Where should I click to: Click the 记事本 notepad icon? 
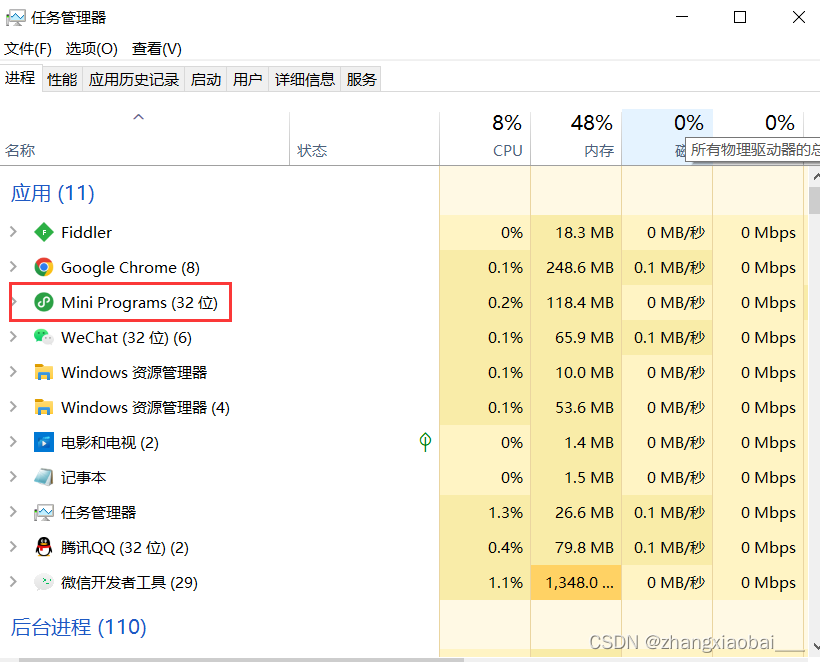(x=43, y=477)
